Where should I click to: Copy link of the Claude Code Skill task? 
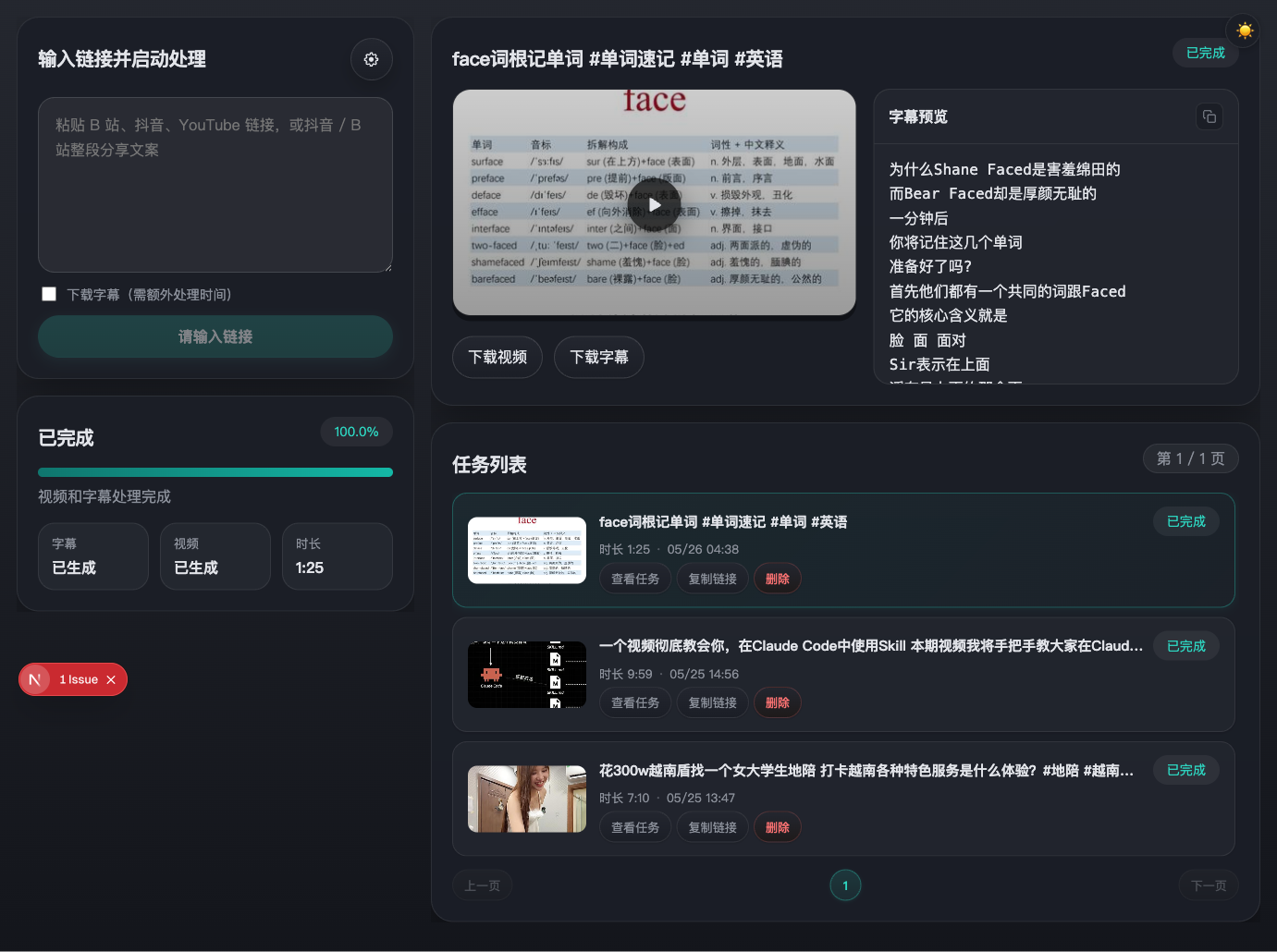coord(712,702)
